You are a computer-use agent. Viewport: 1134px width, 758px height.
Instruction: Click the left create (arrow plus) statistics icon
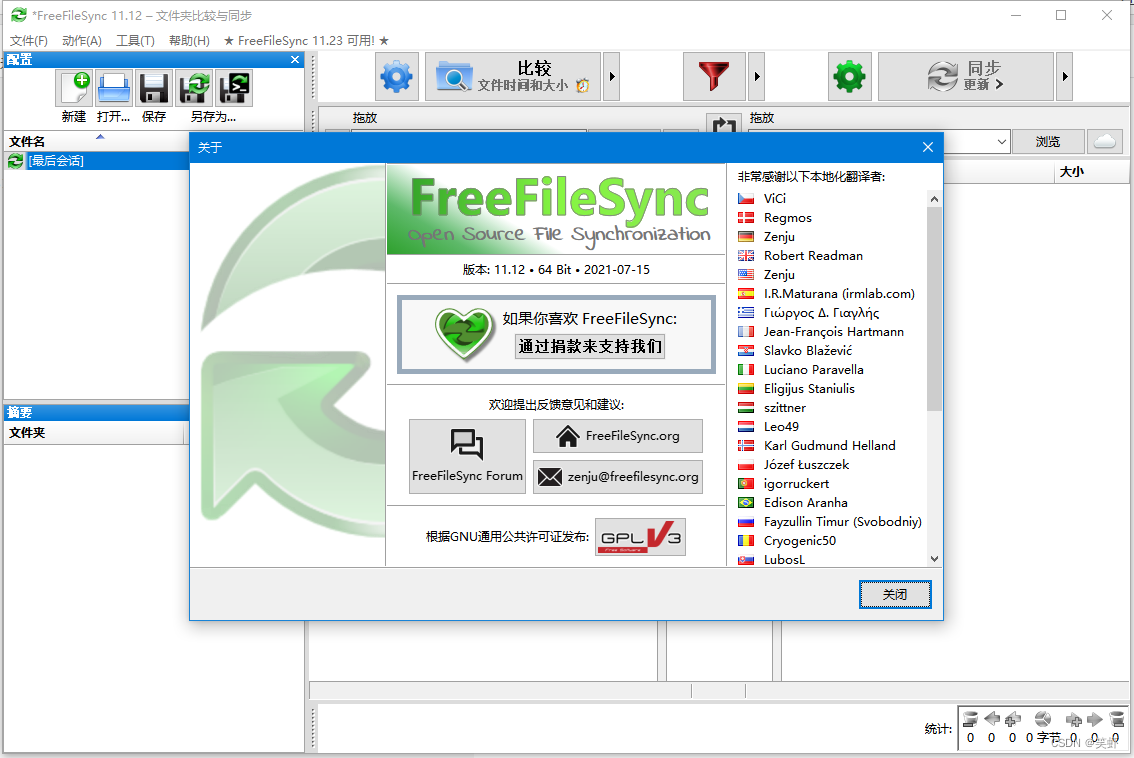click(1012, 719)
